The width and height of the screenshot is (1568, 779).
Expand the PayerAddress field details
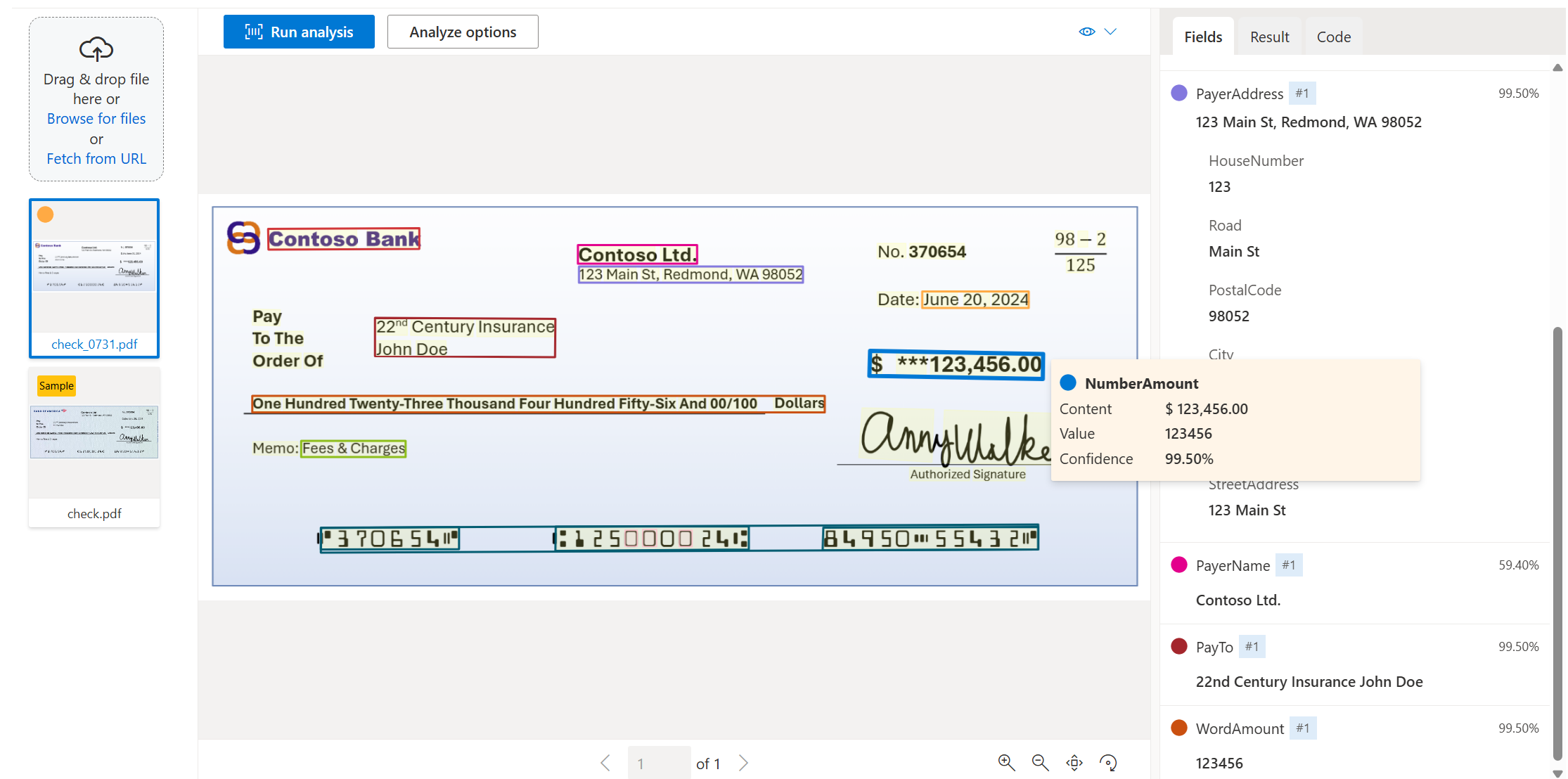coord(1241,93)
